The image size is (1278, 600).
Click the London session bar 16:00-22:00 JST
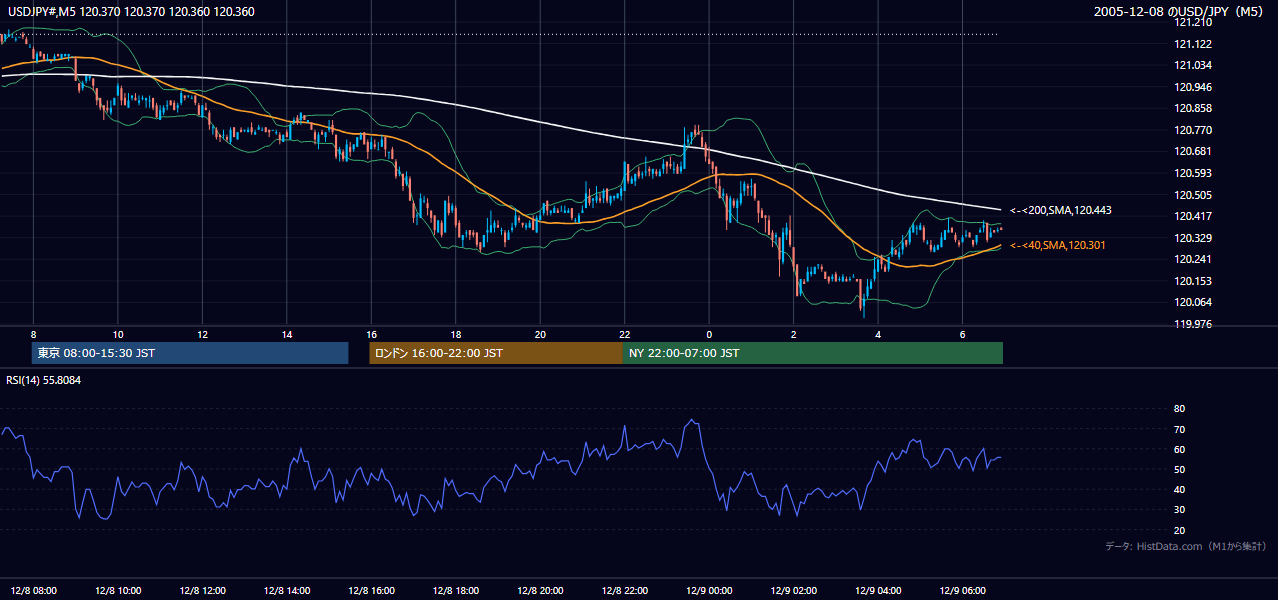click(x=497, y=353)
